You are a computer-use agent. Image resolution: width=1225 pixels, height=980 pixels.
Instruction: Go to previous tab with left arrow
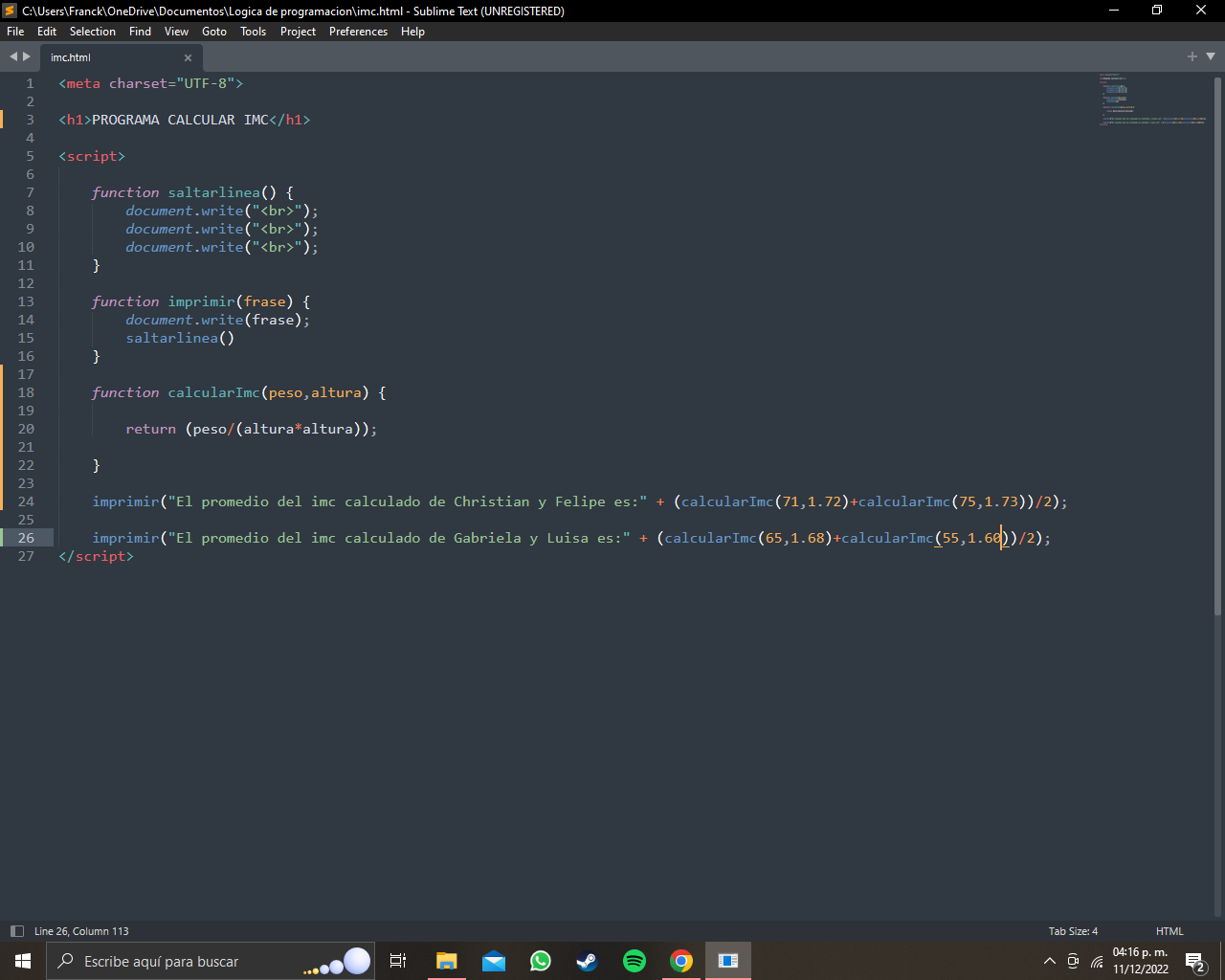tap(13, 56)
